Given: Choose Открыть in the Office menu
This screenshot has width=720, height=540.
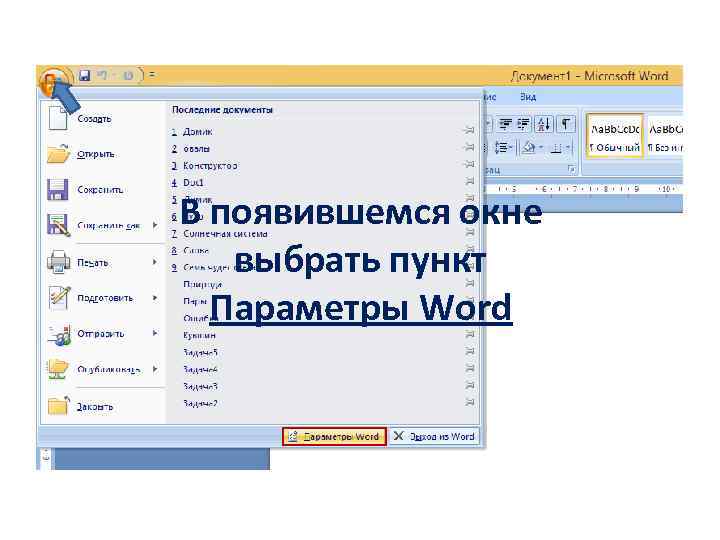Looking at the screenshot, I should coord(96,154).
